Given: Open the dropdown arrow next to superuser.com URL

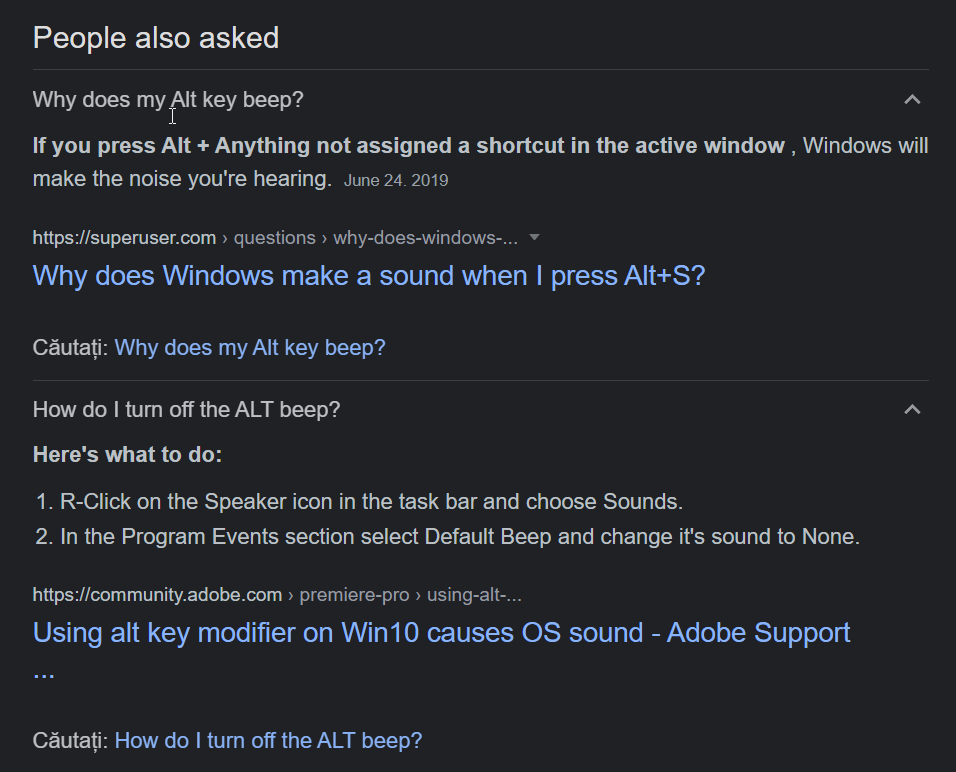Looking at the screenshot, I should pyautogui.click(x=534, y=237).
